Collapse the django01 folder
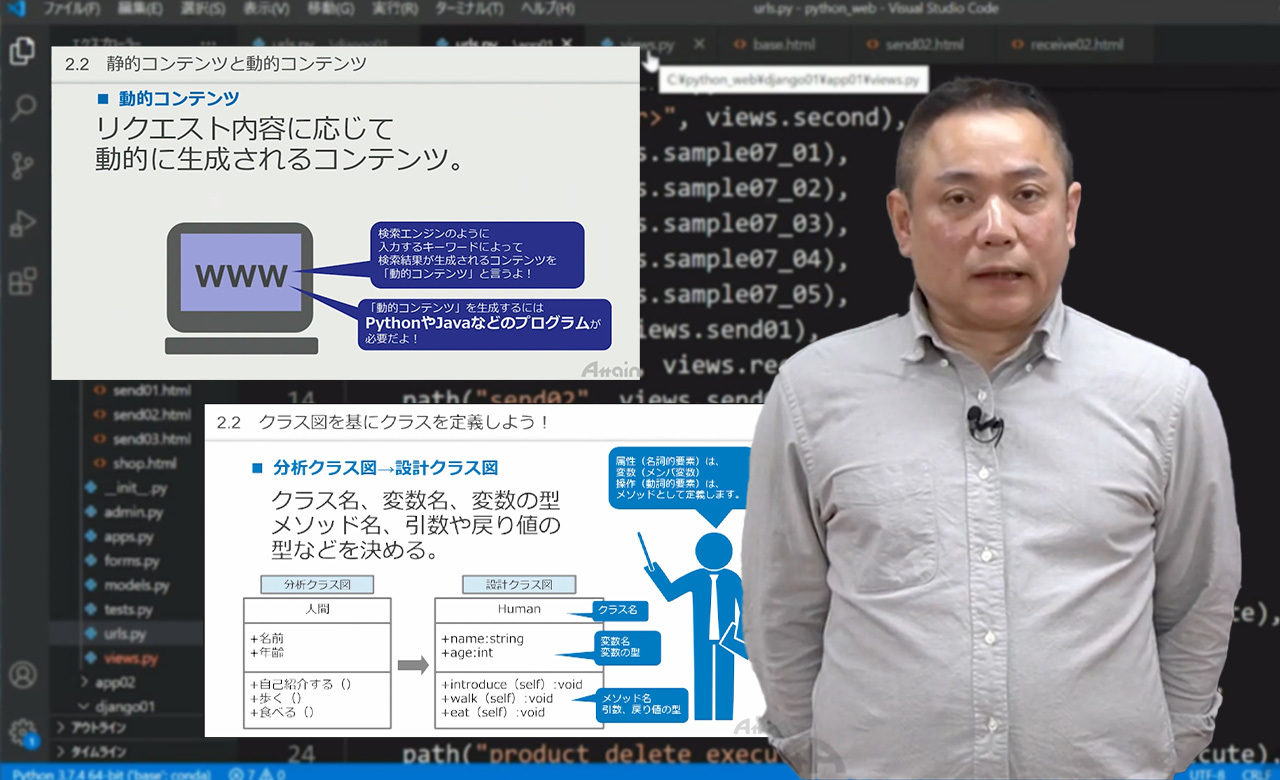Viewport: 1280px width, 780px height. pos(130,706)
